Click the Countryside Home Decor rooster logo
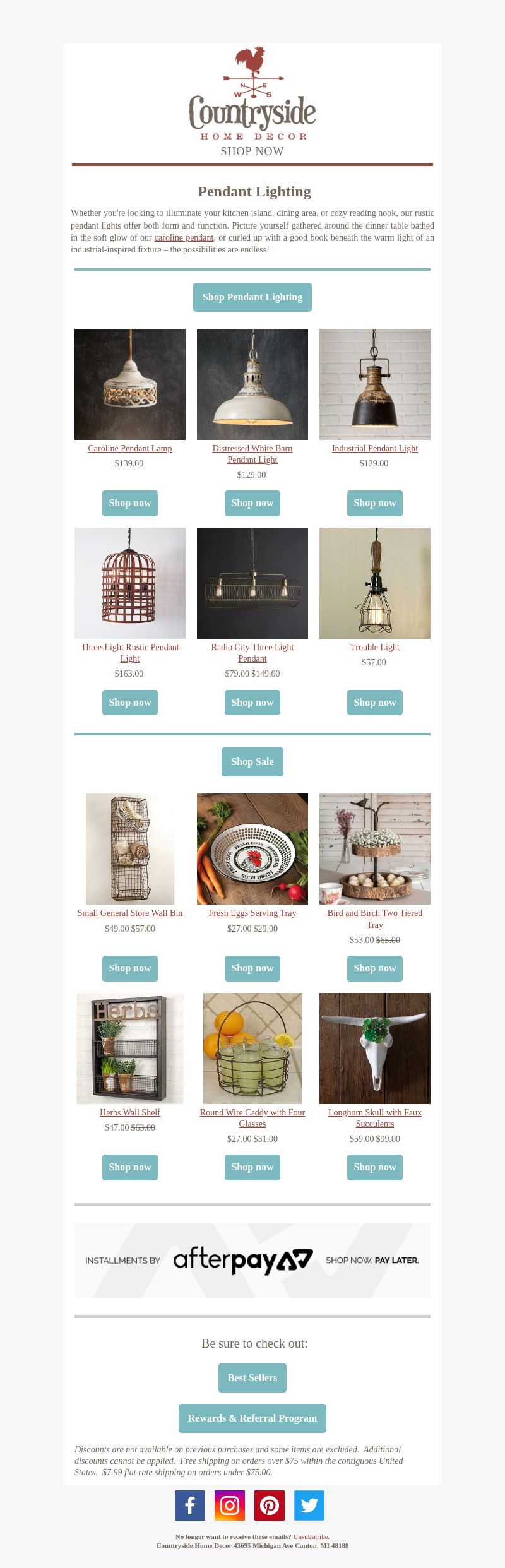The width and height of the screenshot is (505, 1568). pyautogui.click(x=252, y=93)
